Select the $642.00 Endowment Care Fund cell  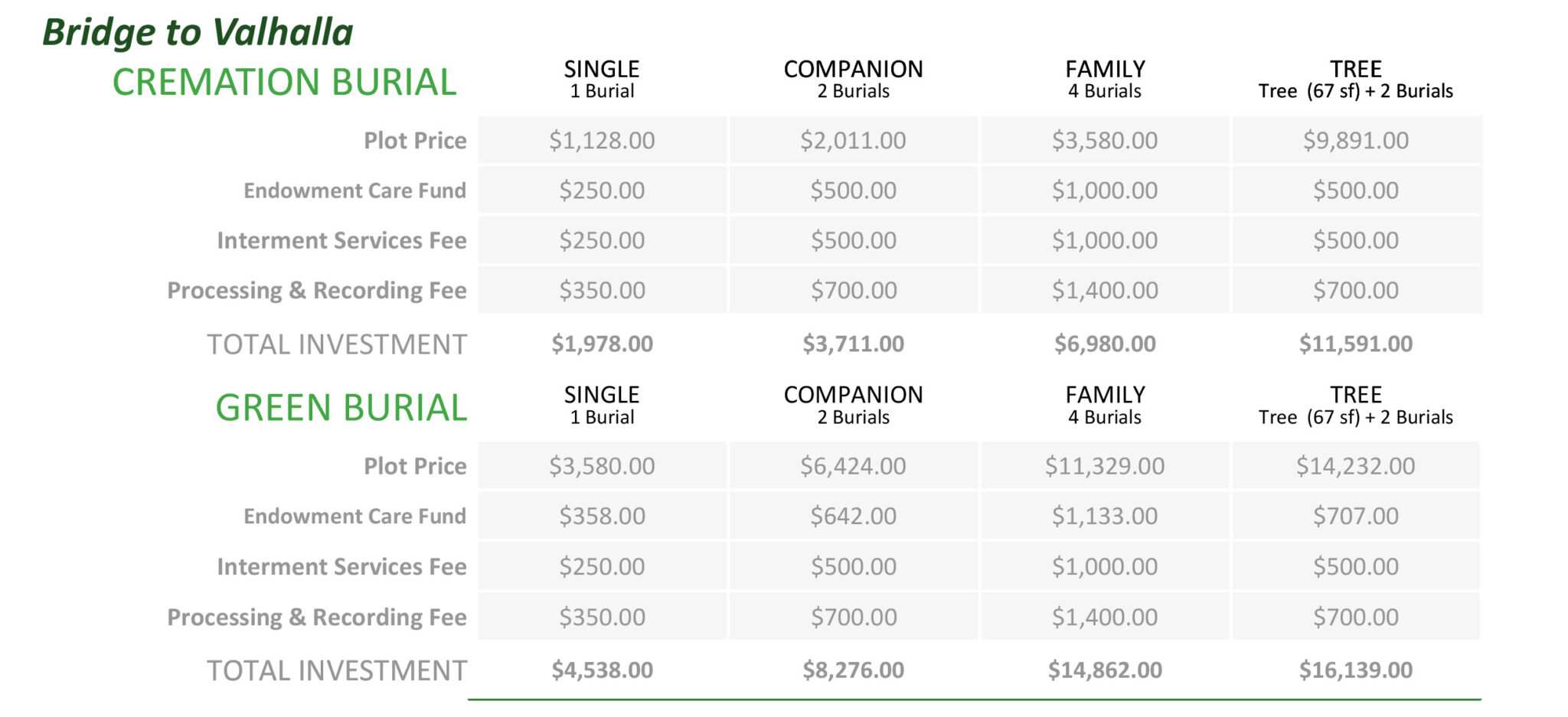point(853,516)
